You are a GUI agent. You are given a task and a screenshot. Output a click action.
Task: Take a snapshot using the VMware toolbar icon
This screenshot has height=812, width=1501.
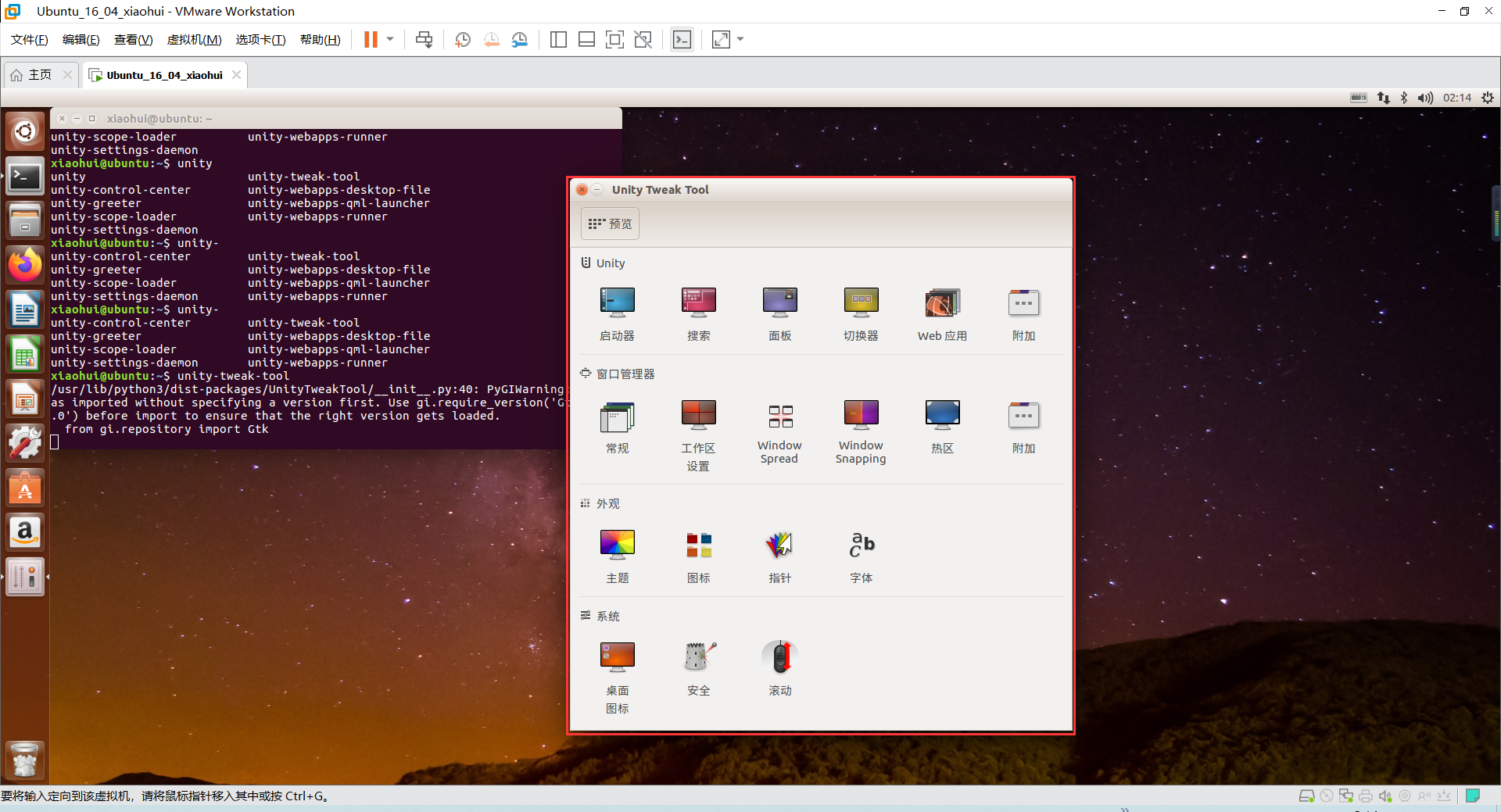tap(462, 39)
